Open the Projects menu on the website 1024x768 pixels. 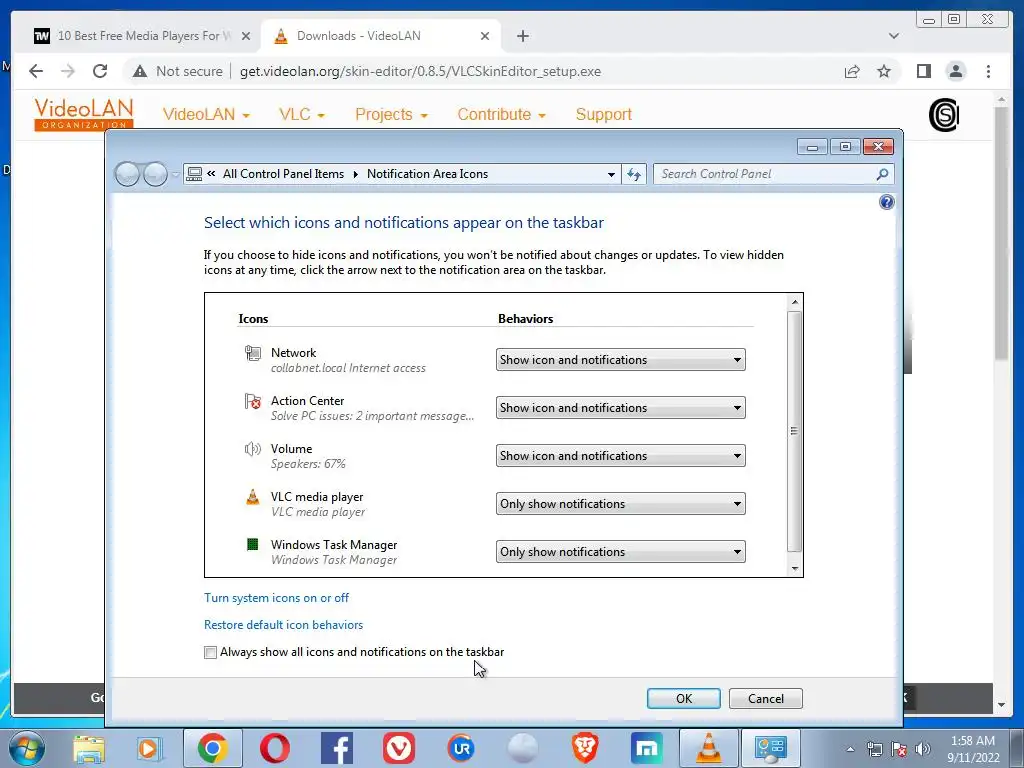391,114
